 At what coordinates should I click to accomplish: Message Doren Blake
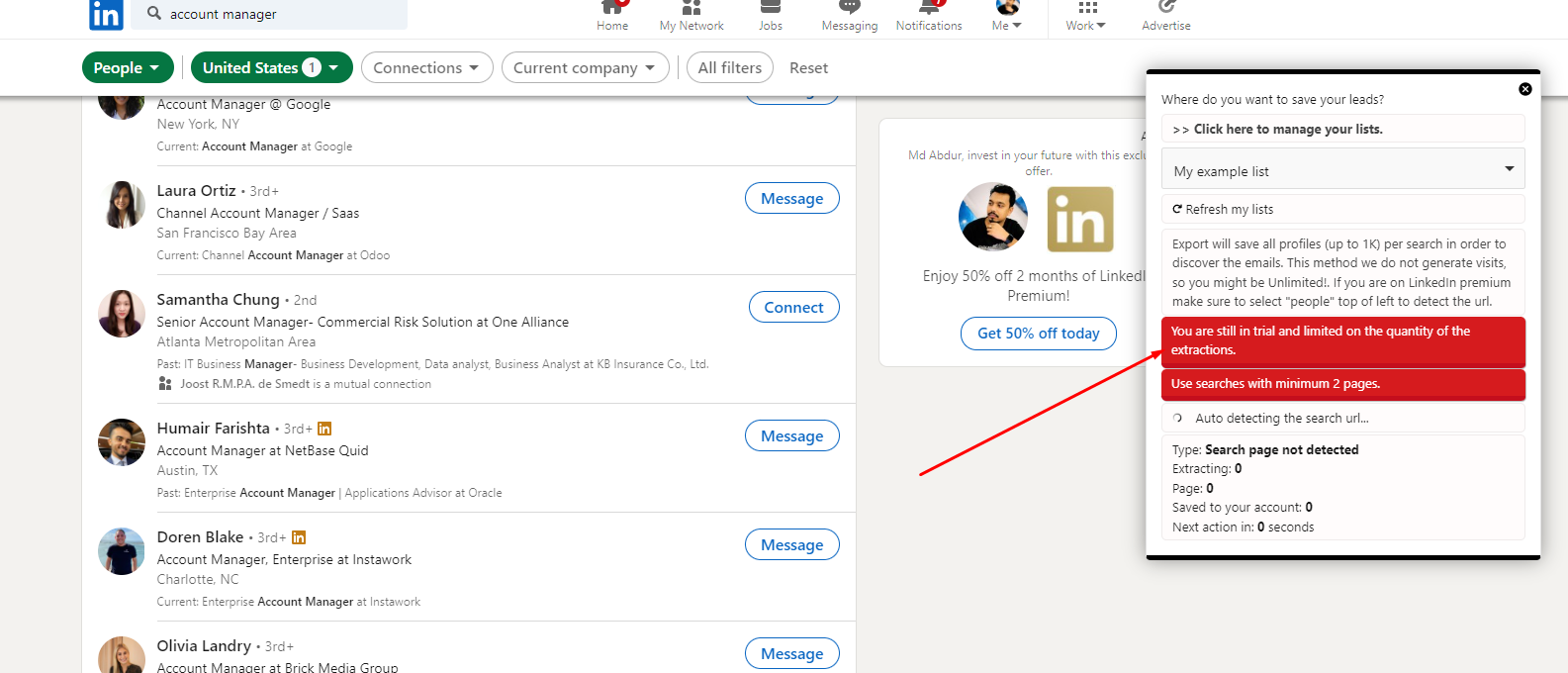[792, 544]
